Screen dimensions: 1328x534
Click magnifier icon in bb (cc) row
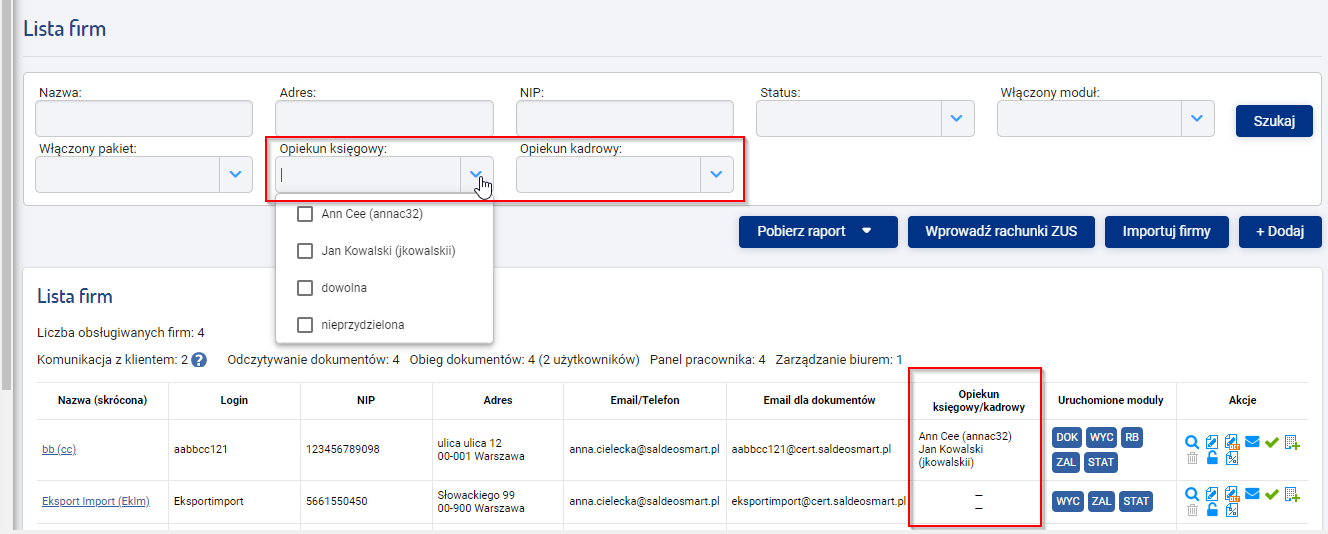coord(1192,442)
